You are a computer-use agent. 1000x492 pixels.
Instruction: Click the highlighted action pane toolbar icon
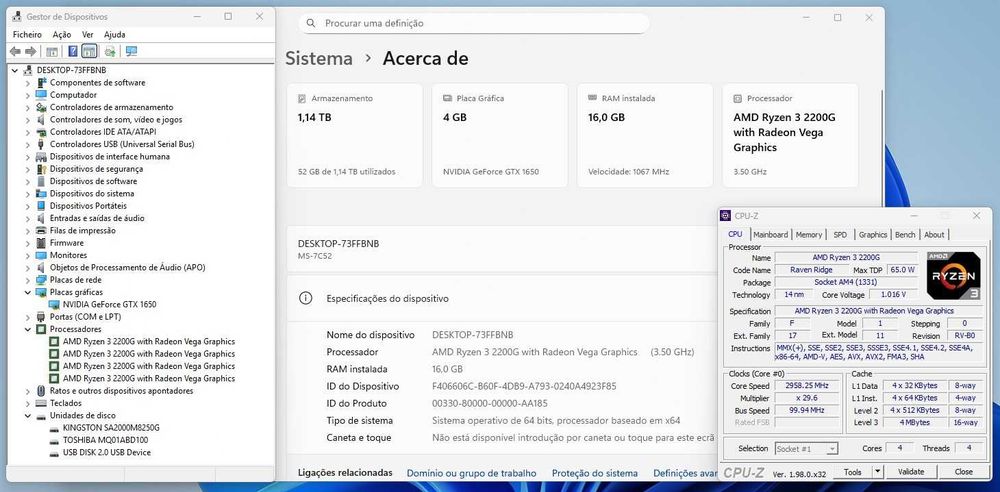[x=89, y=52]
